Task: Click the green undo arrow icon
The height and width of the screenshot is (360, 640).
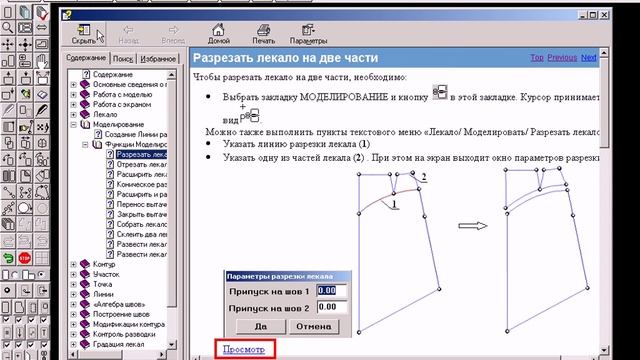Action: point(8,258)
